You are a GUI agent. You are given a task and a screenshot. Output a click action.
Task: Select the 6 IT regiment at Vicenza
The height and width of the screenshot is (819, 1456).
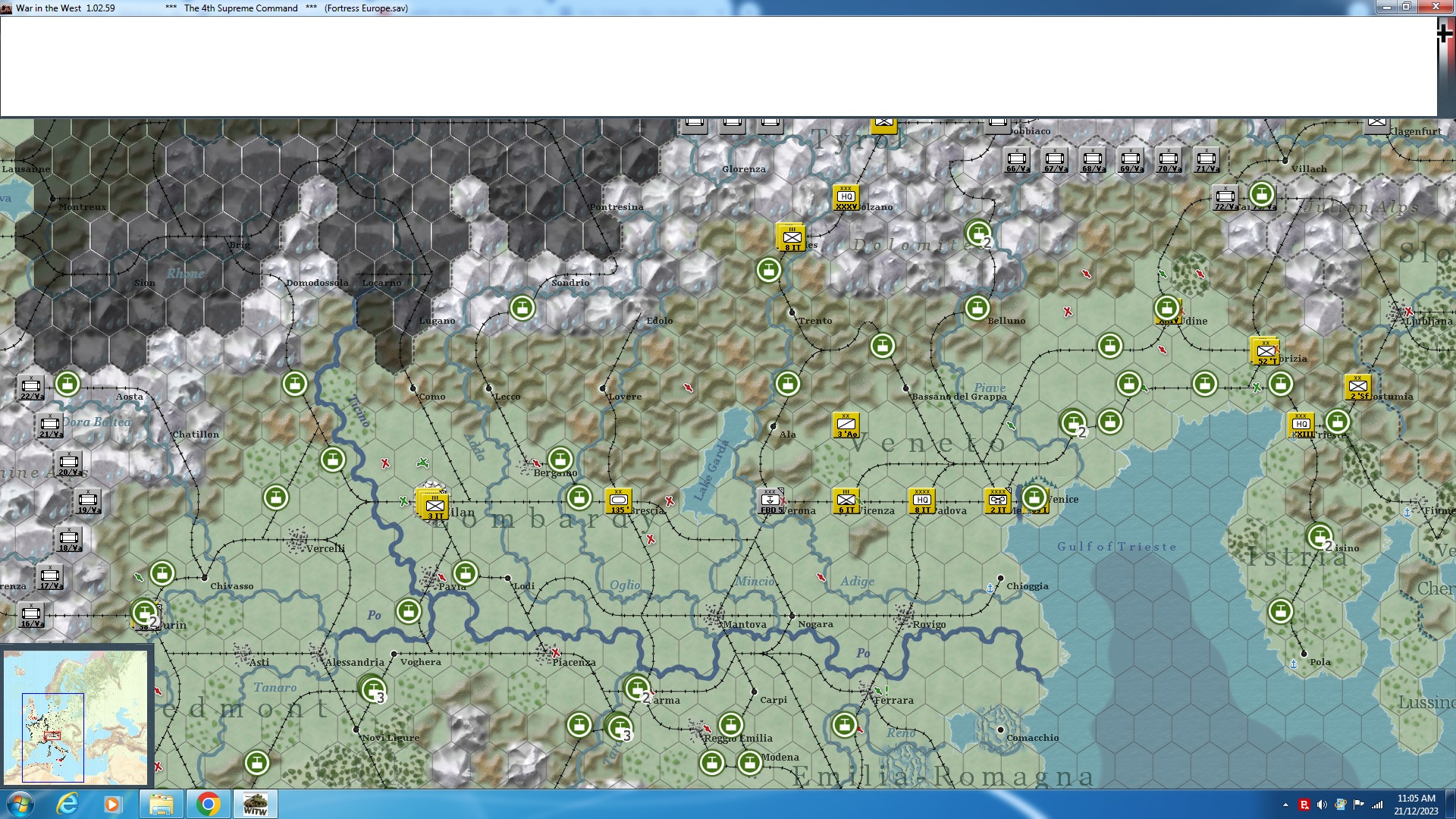tap(846, 500)
